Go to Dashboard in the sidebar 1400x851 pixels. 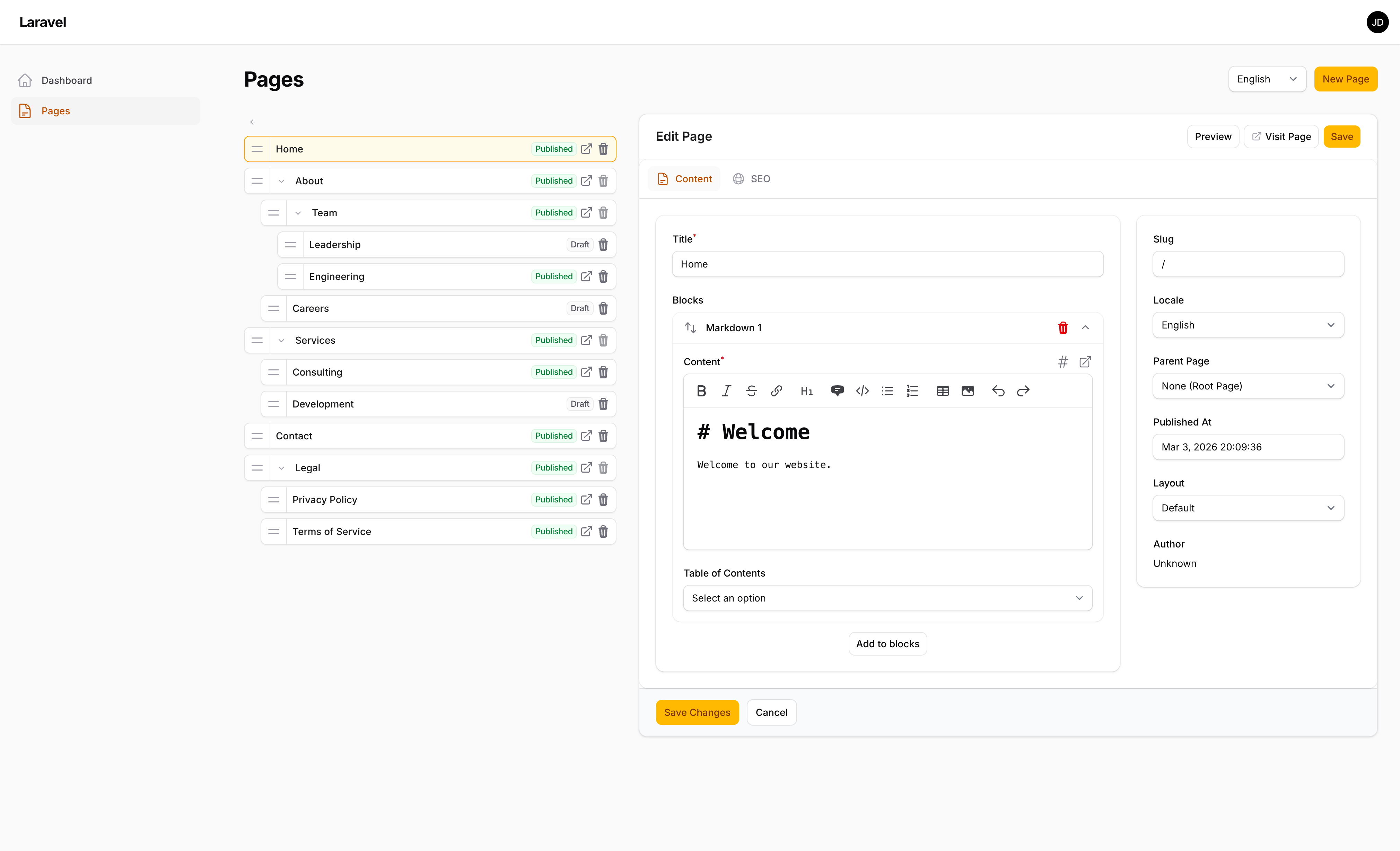pyautogui.click(x=67, y=80)
